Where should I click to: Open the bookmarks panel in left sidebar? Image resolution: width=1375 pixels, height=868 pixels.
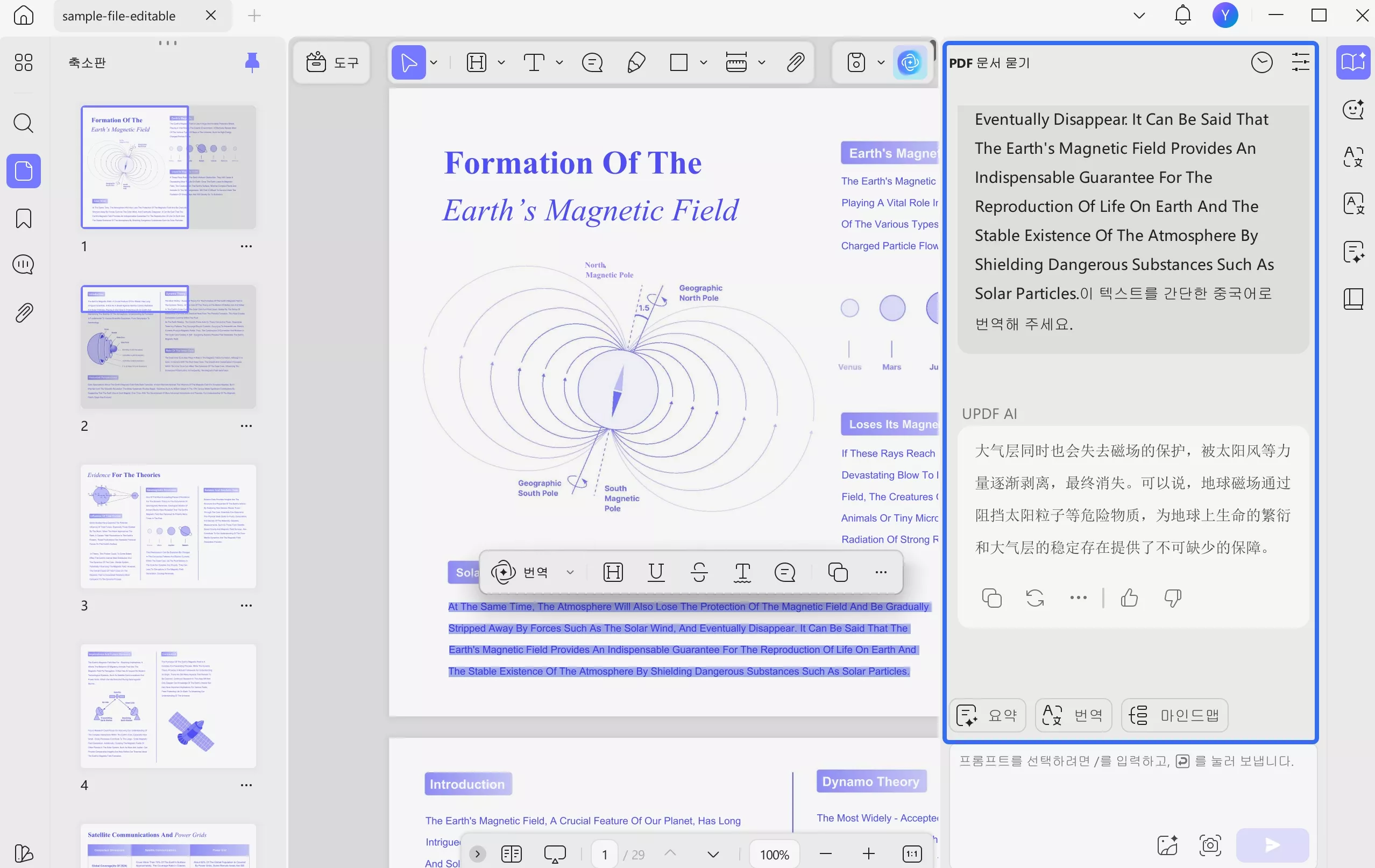coord(24,218)
